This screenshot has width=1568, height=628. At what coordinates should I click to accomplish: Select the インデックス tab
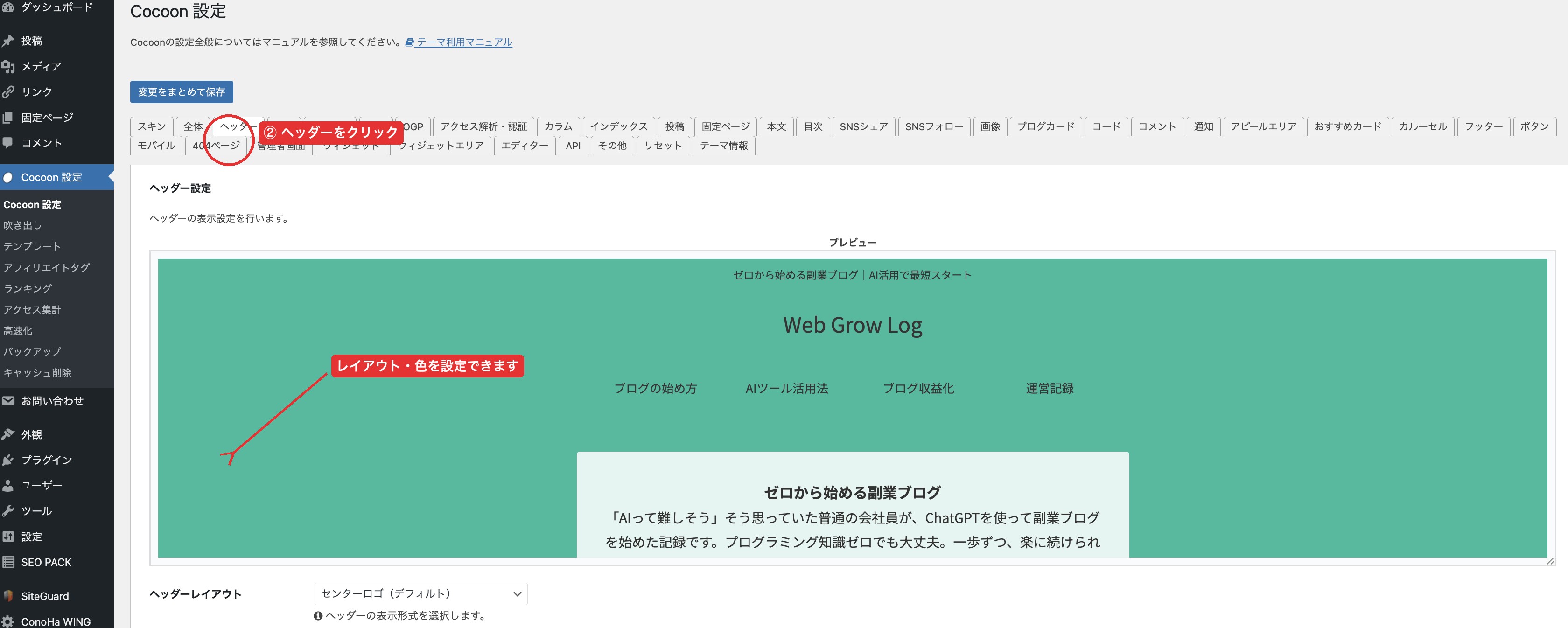pyautogui.click(x=618, y=126)
